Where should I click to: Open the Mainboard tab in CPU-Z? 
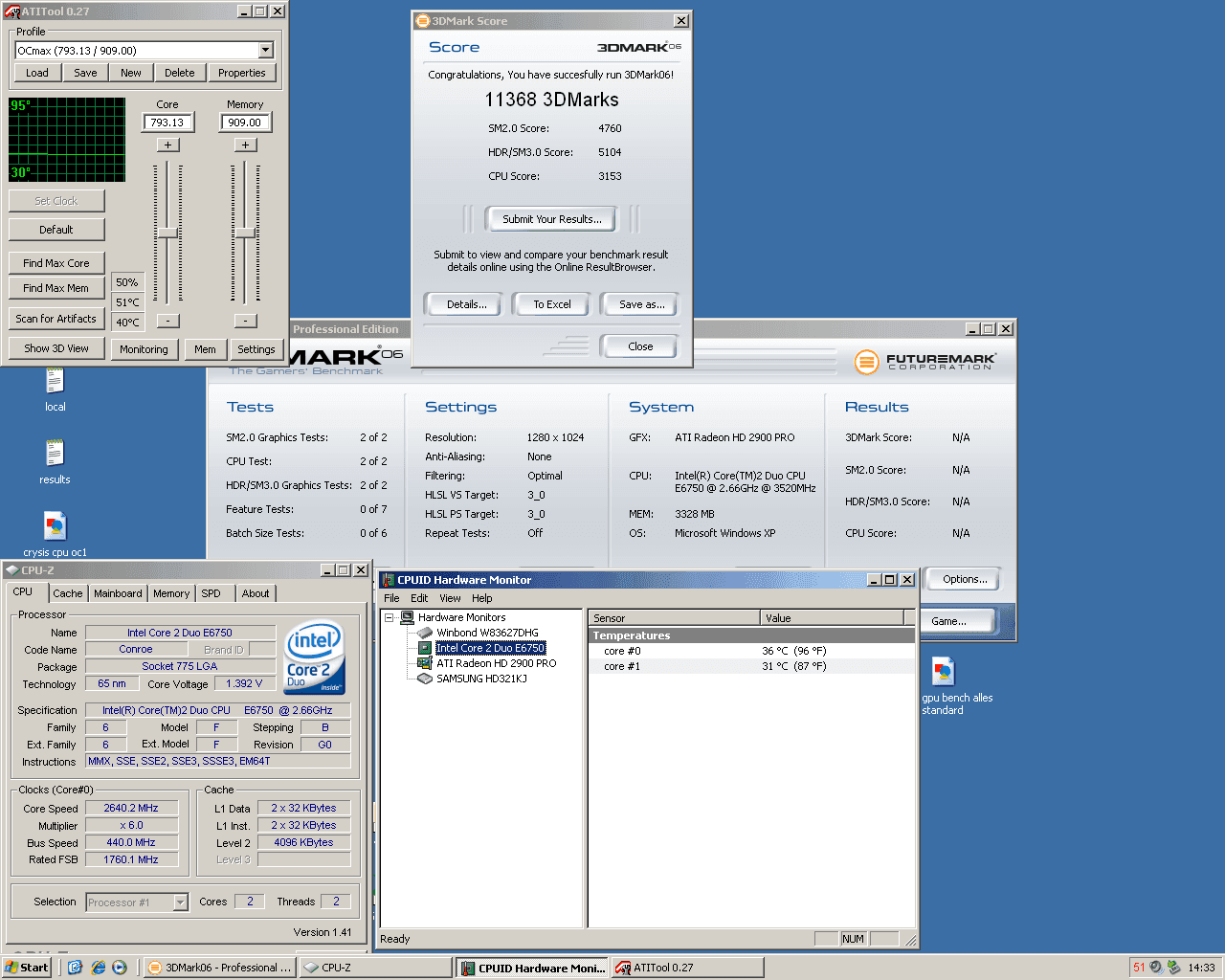(118, 593)
